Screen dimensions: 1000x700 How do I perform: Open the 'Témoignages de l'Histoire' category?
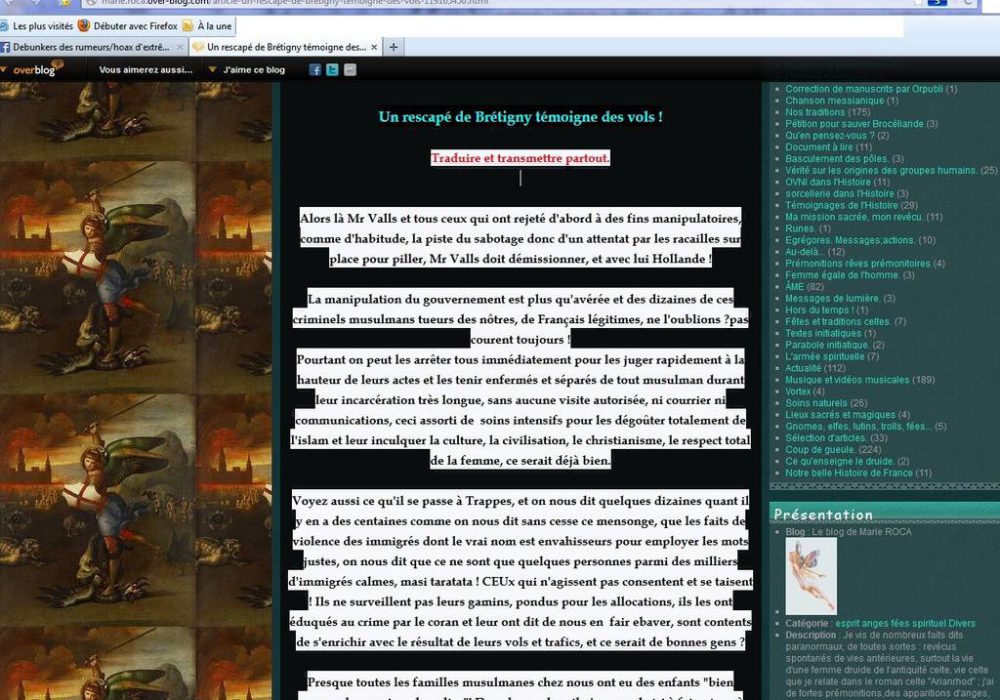(x=841, y=205)
